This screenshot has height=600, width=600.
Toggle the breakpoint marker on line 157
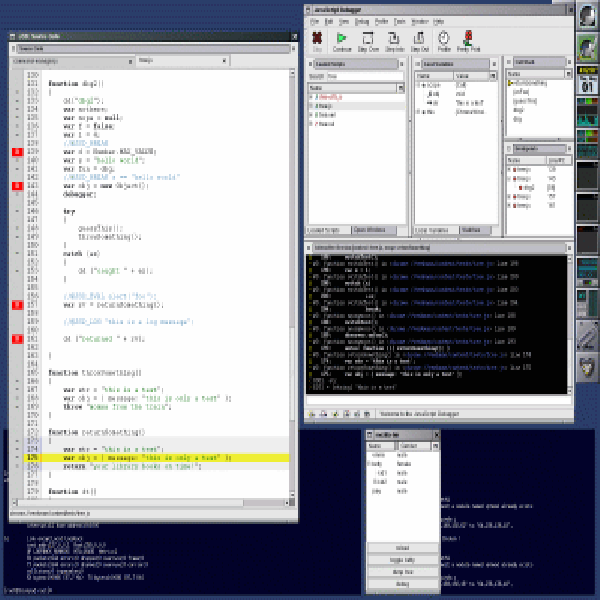[17, 305]
